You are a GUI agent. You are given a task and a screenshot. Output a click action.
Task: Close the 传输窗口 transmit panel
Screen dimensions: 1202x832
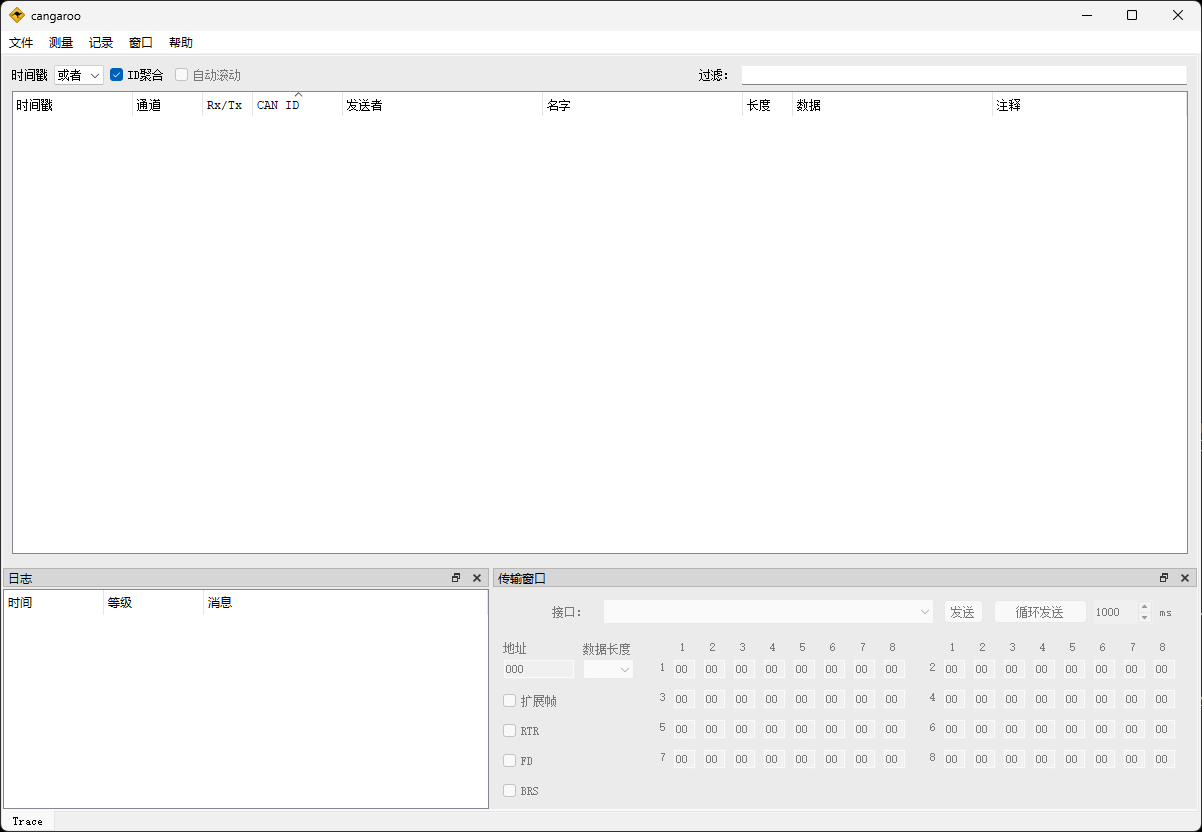1184,577
